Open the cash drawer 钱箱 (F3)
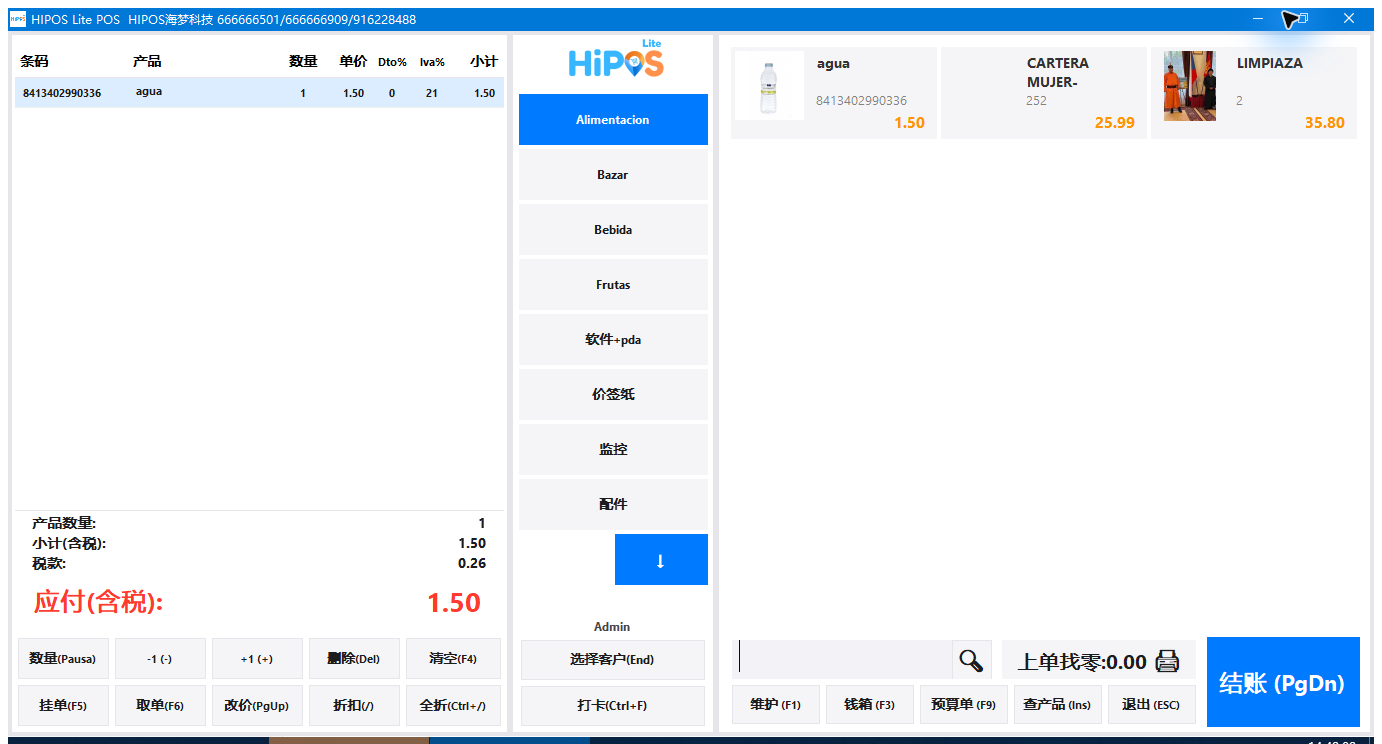 870,705
